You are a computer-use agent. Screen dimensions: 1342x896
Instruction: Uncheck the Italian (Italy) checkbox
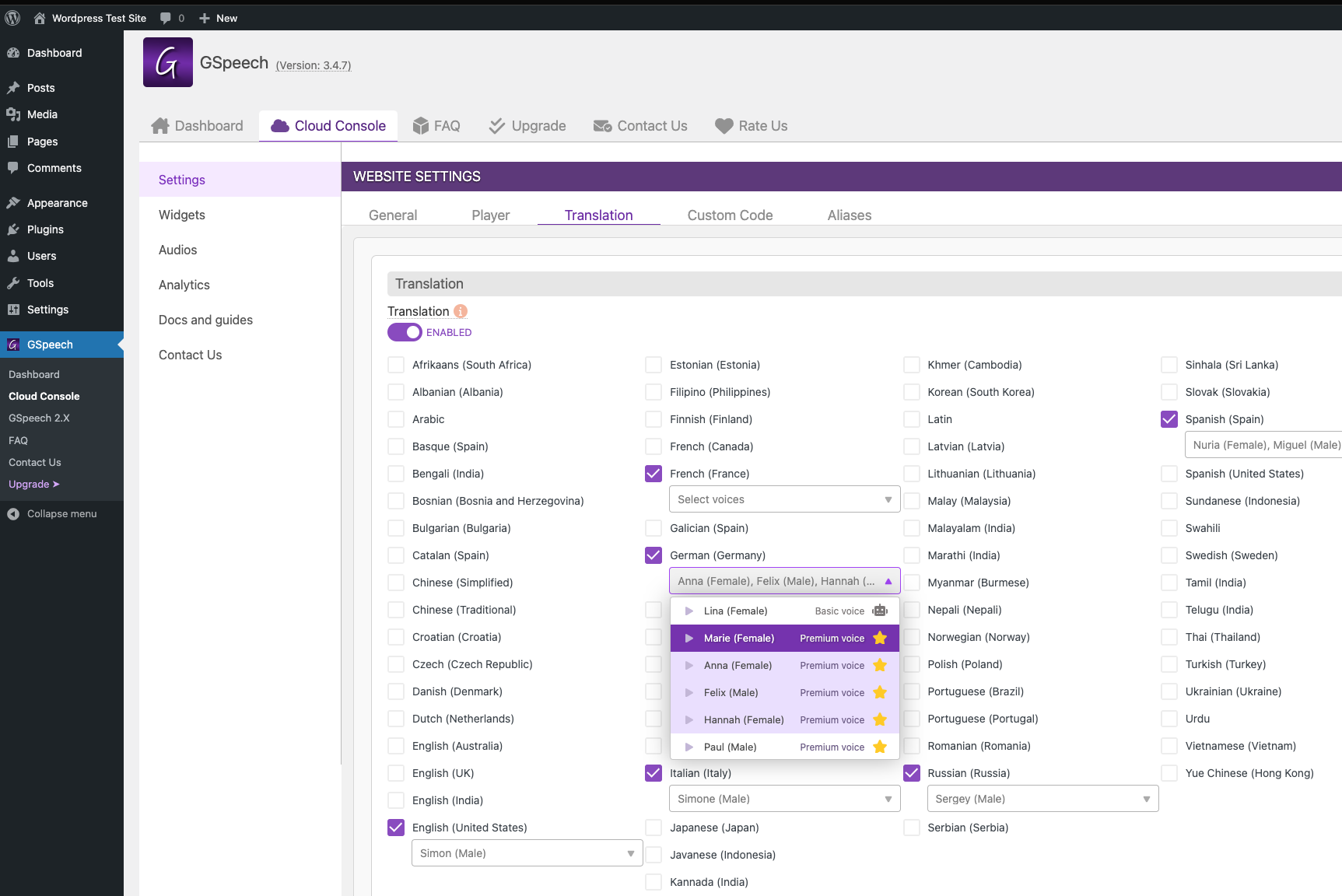pyautogui.click(x=653, y=773)
